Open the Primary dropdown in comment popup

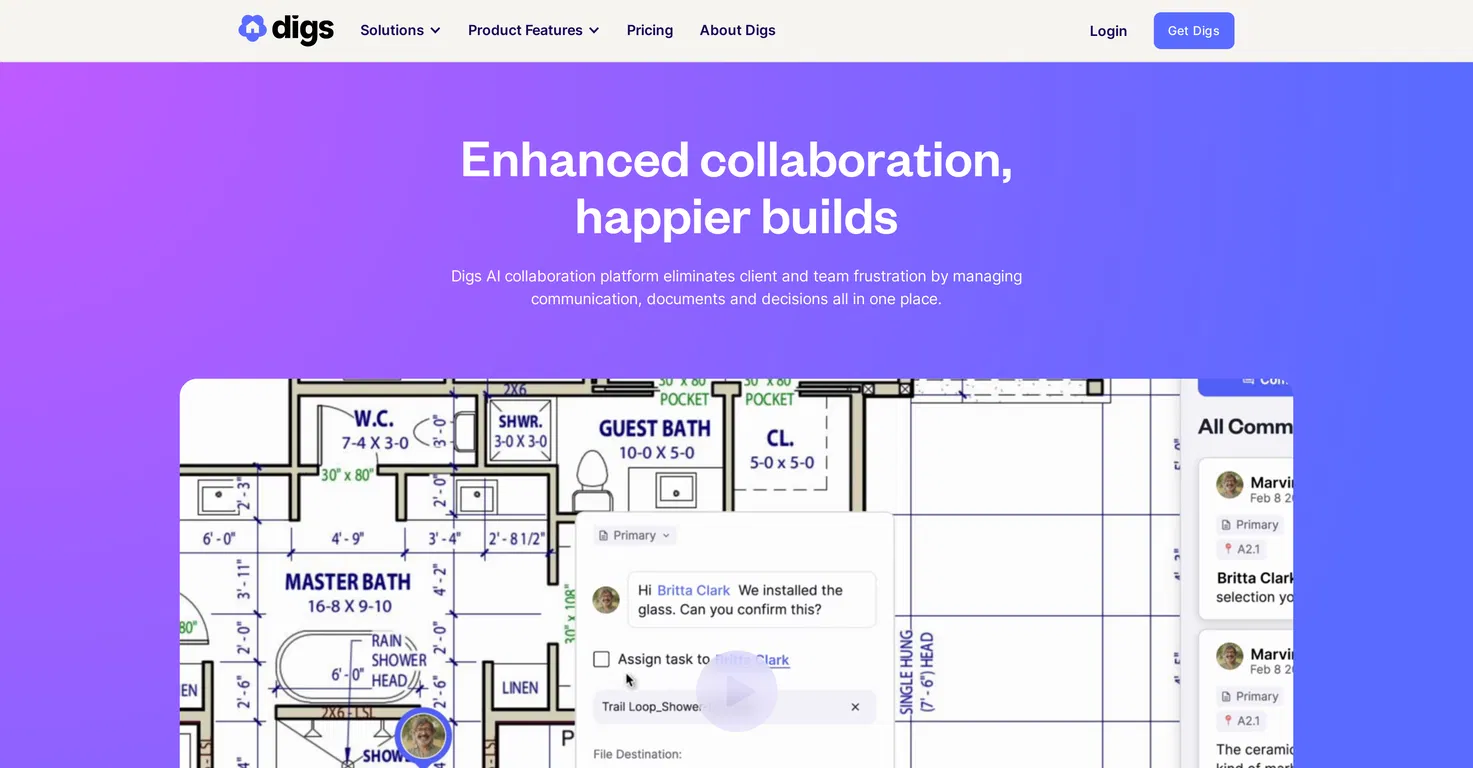[635, 535]
